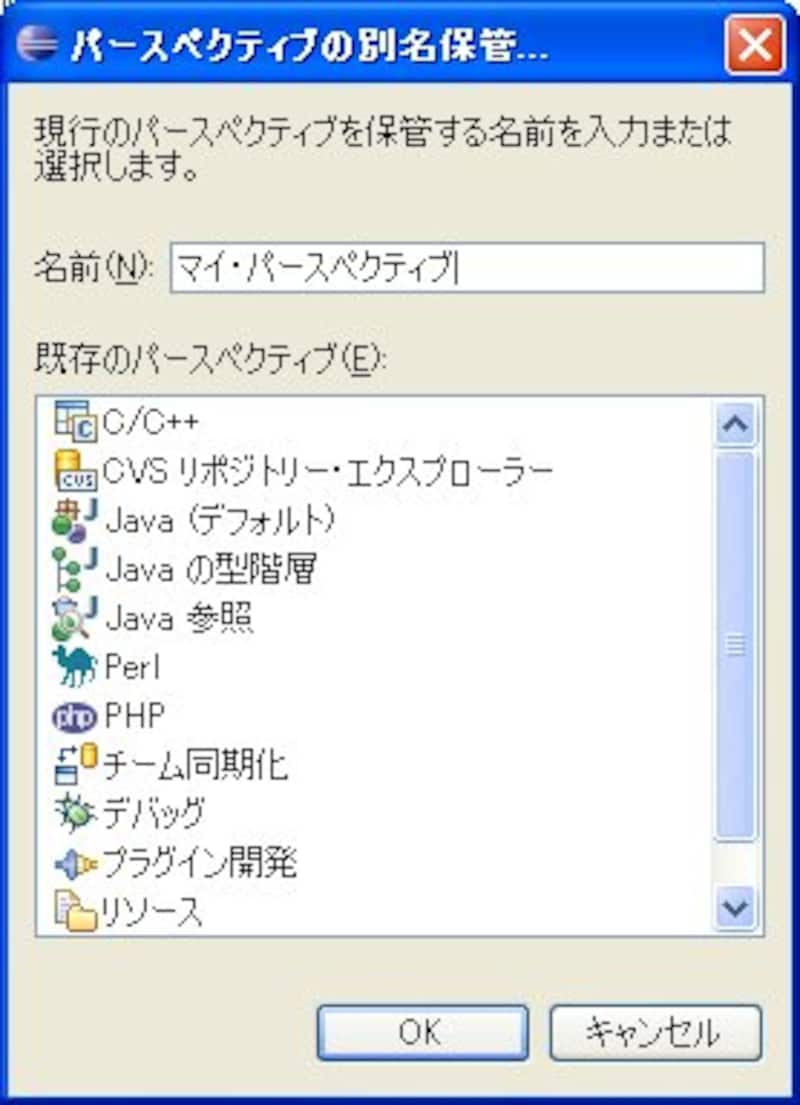Image resolution: width=800 pixels, height=1105 pixels.
Task: Click the Java の型階層 icon
Action: click(75, 569)
